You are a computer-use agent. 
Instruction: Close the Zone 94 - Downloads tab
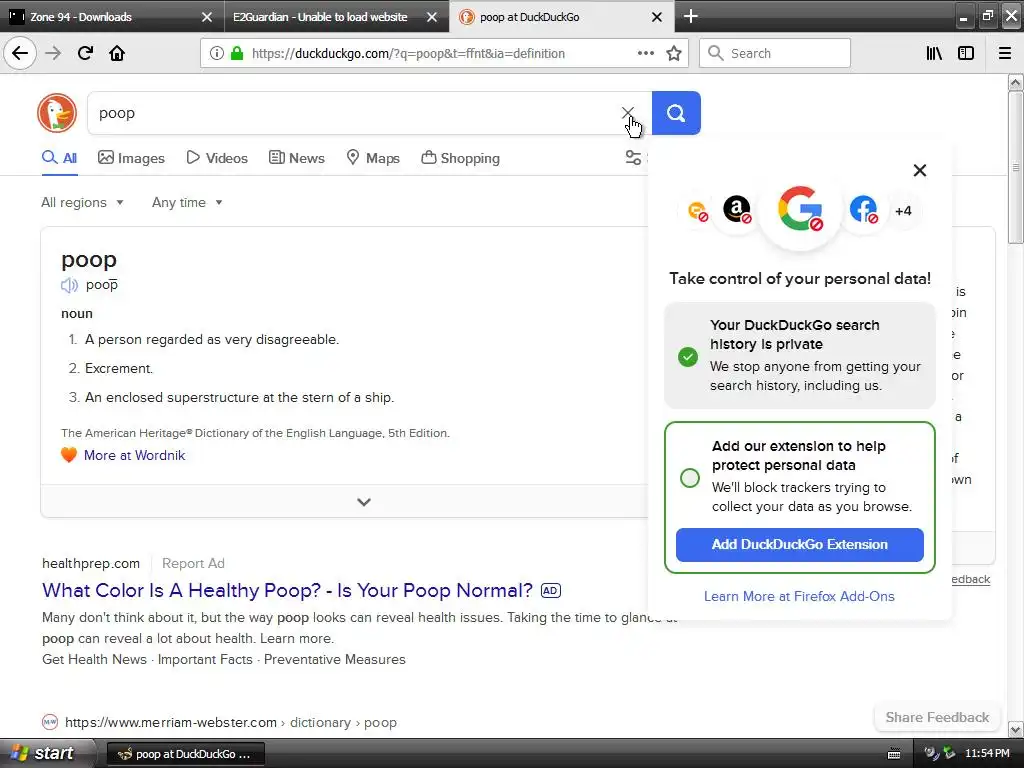point(207,17)
